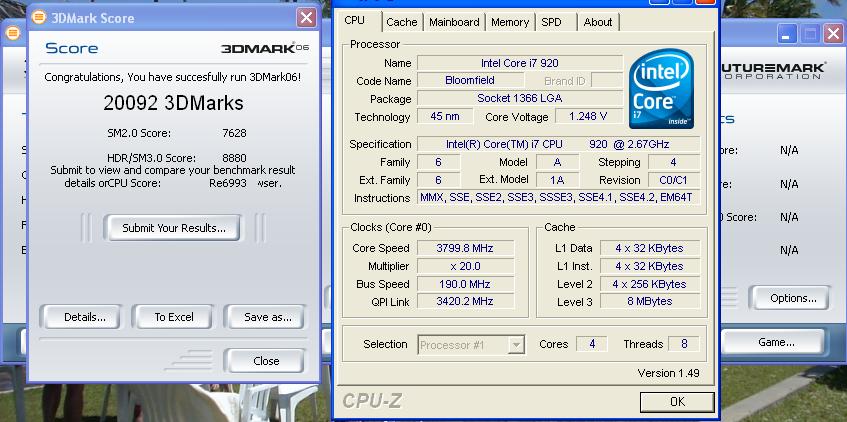This screenshot has height=422, width=847.
Task: Click the 3DMark Score window title icon
Action: 38,17
